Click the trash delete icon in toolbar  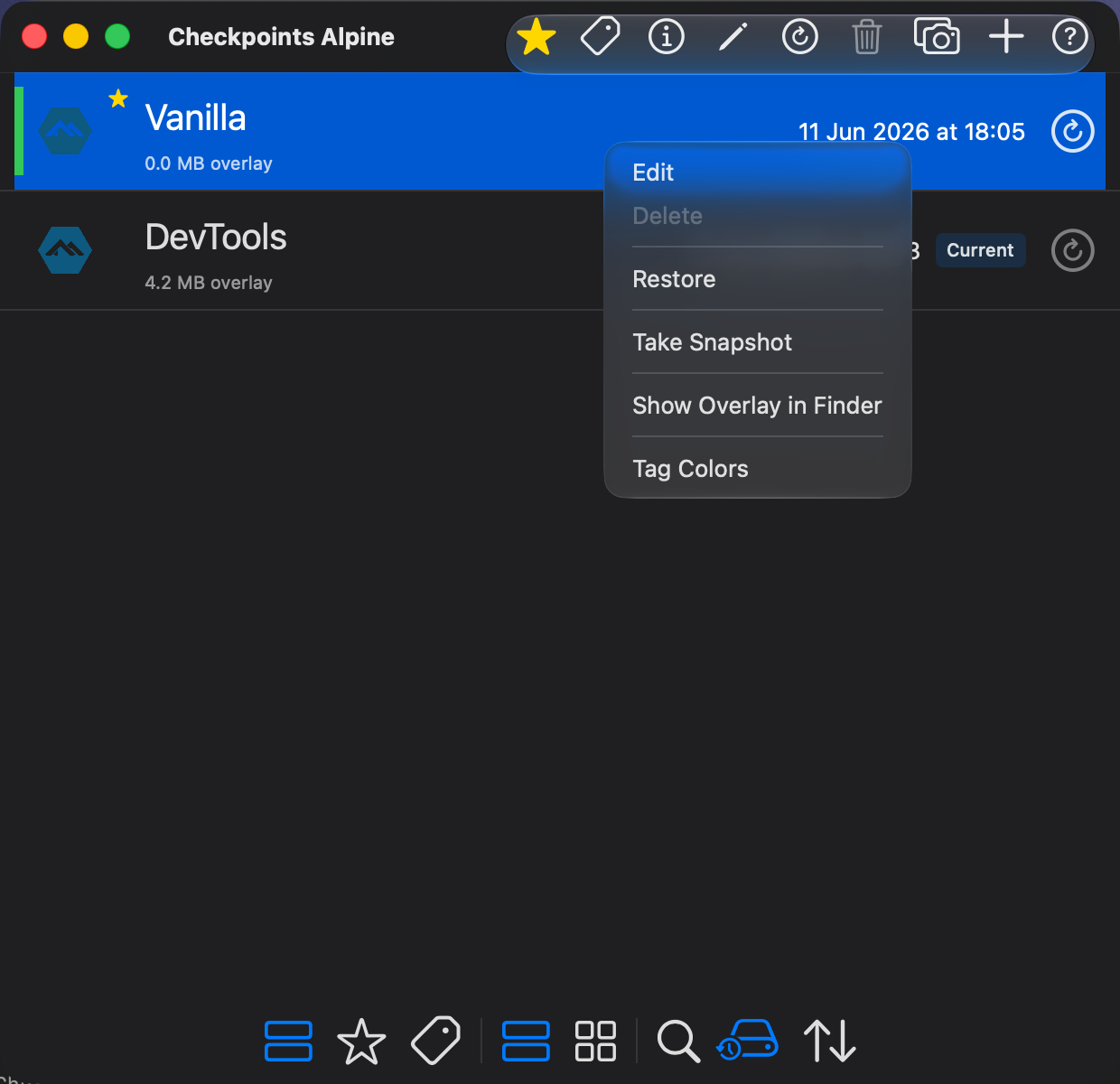tap(867, 37)
